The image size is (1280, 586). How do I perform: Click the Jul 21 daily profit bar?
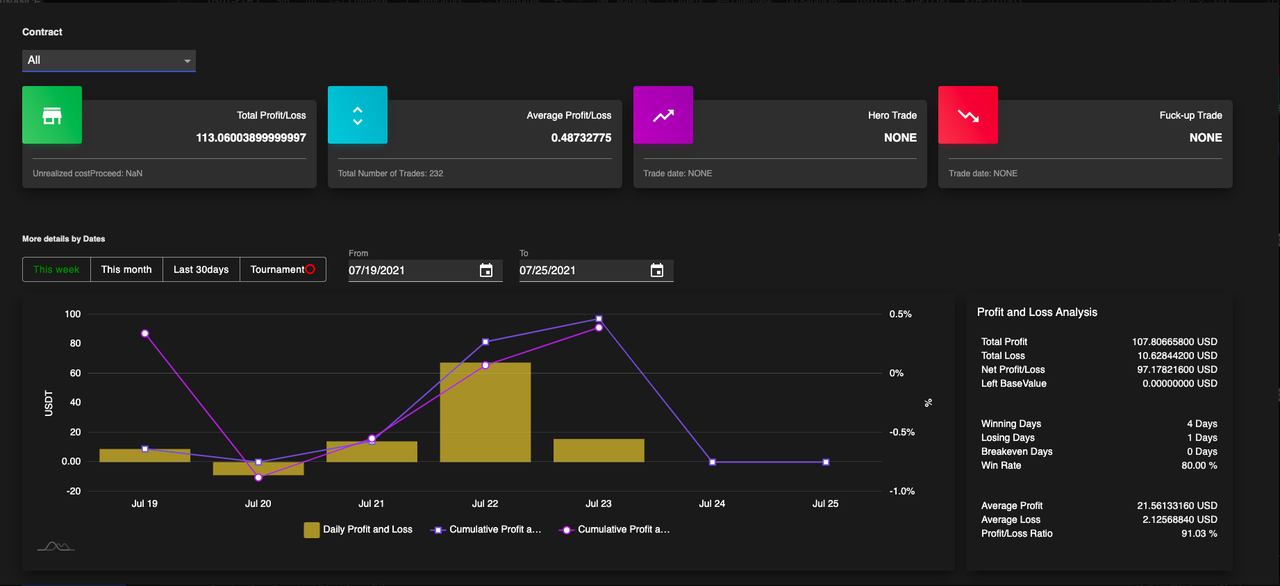point(372,451)
